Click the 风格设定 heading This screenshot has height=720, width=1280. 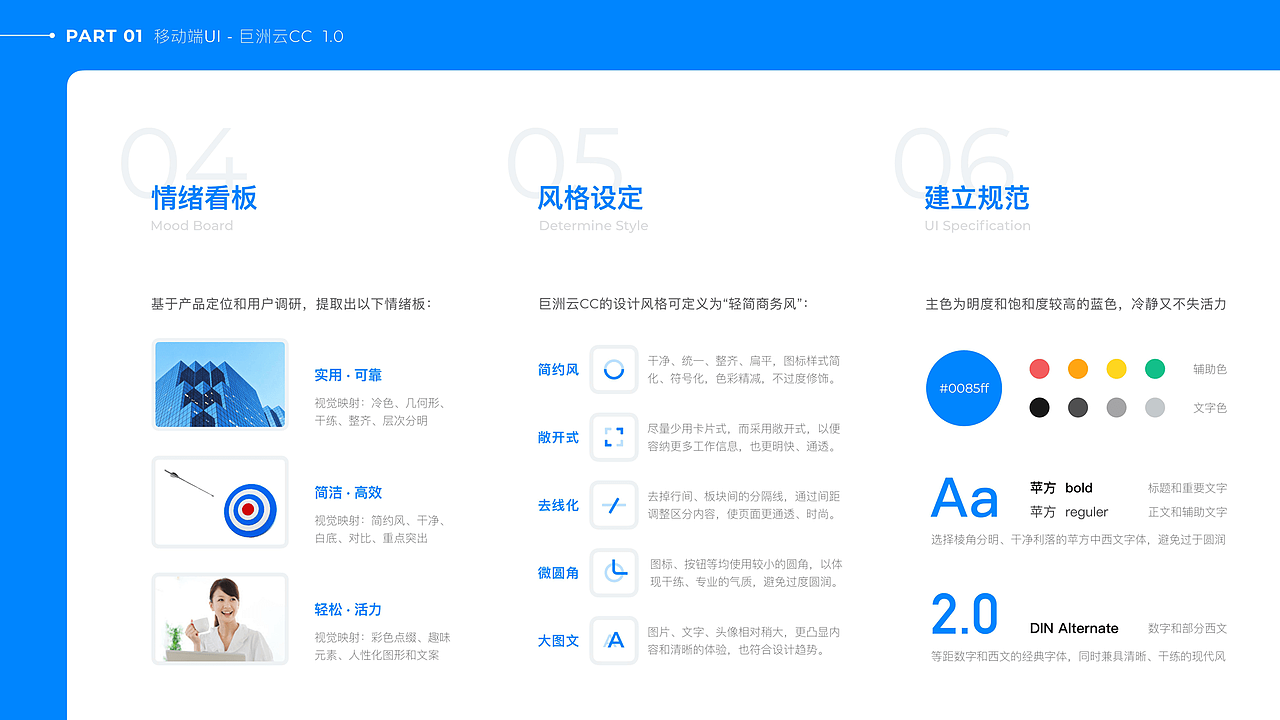[590, 198]
